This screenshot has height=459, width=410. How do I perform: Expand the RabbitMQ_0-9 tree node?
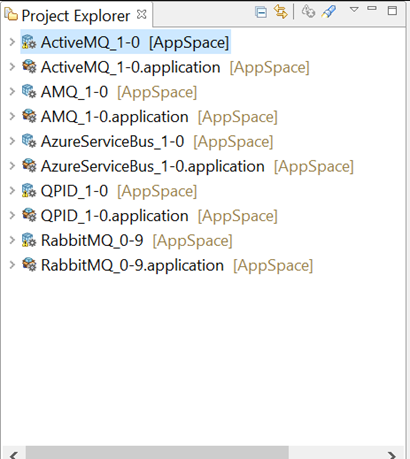click(12, 240)
